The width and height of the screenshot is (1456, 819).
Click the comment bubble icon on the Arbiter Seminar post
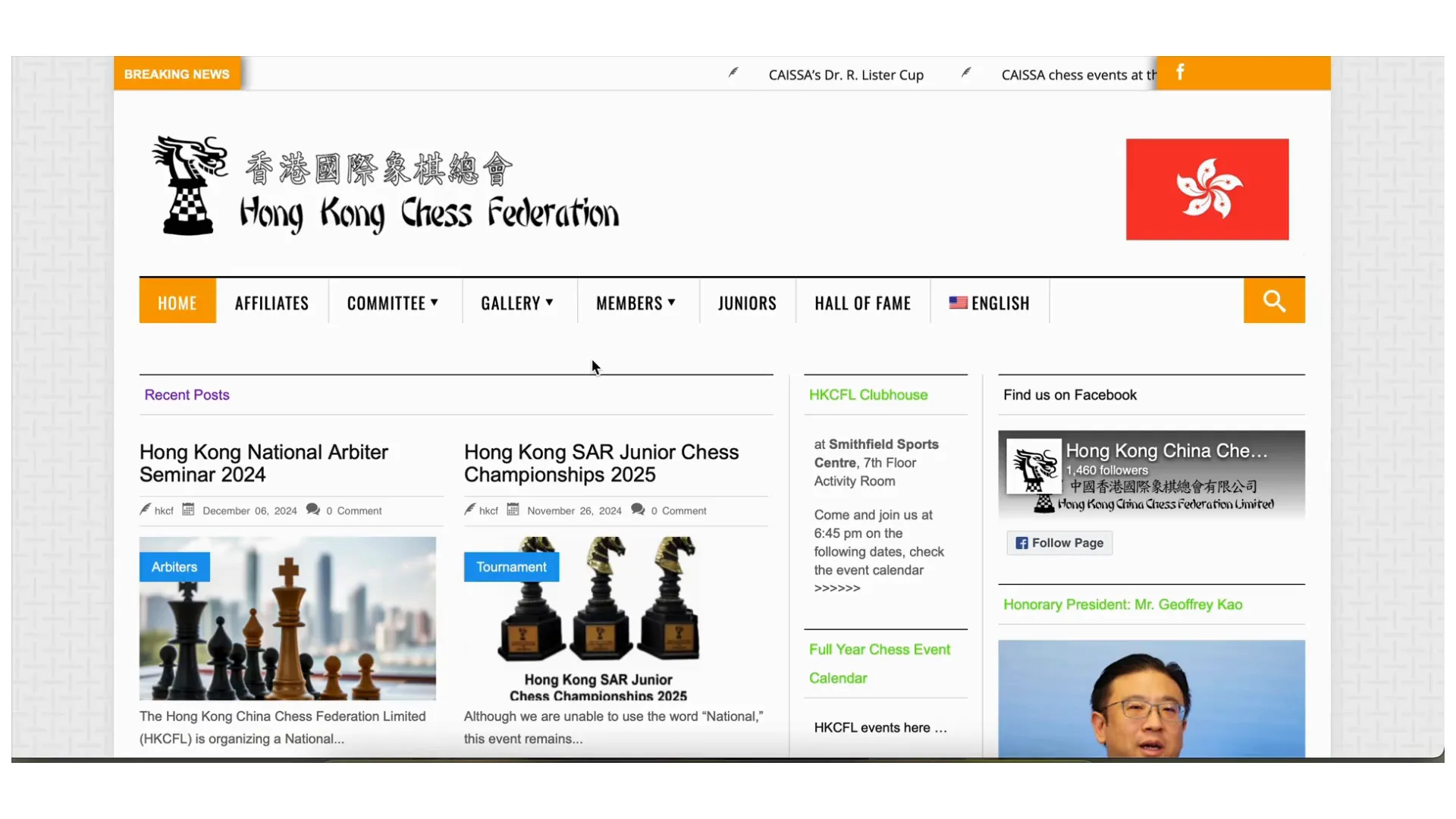[313, 510]
